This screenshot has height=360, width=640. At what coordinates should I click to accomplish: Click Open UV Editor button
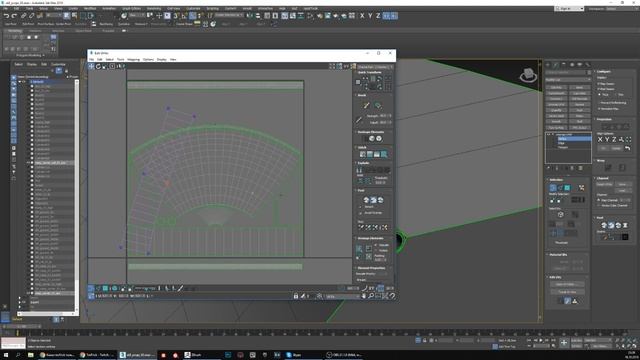[x=567, y=284]
